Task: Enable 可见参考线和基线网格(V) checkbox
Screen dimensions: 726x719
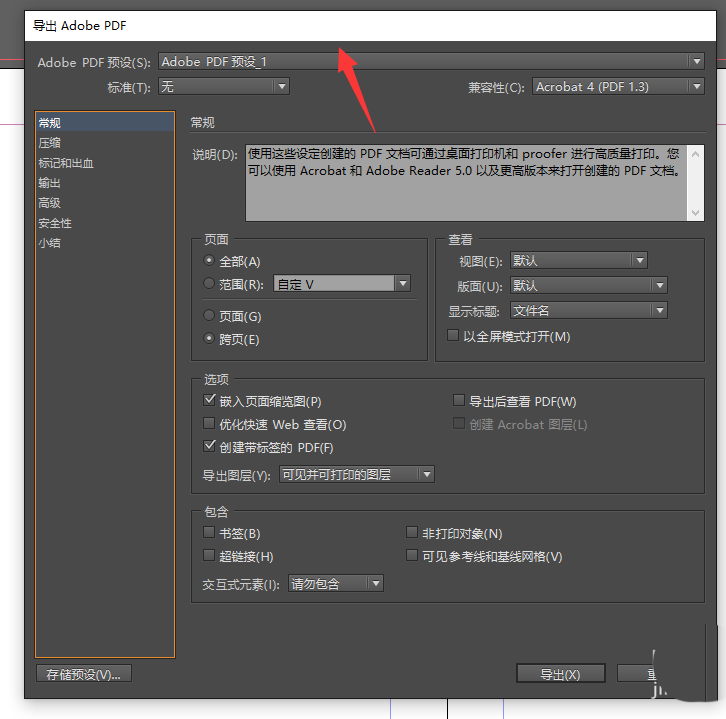Action: coord(412,555)
